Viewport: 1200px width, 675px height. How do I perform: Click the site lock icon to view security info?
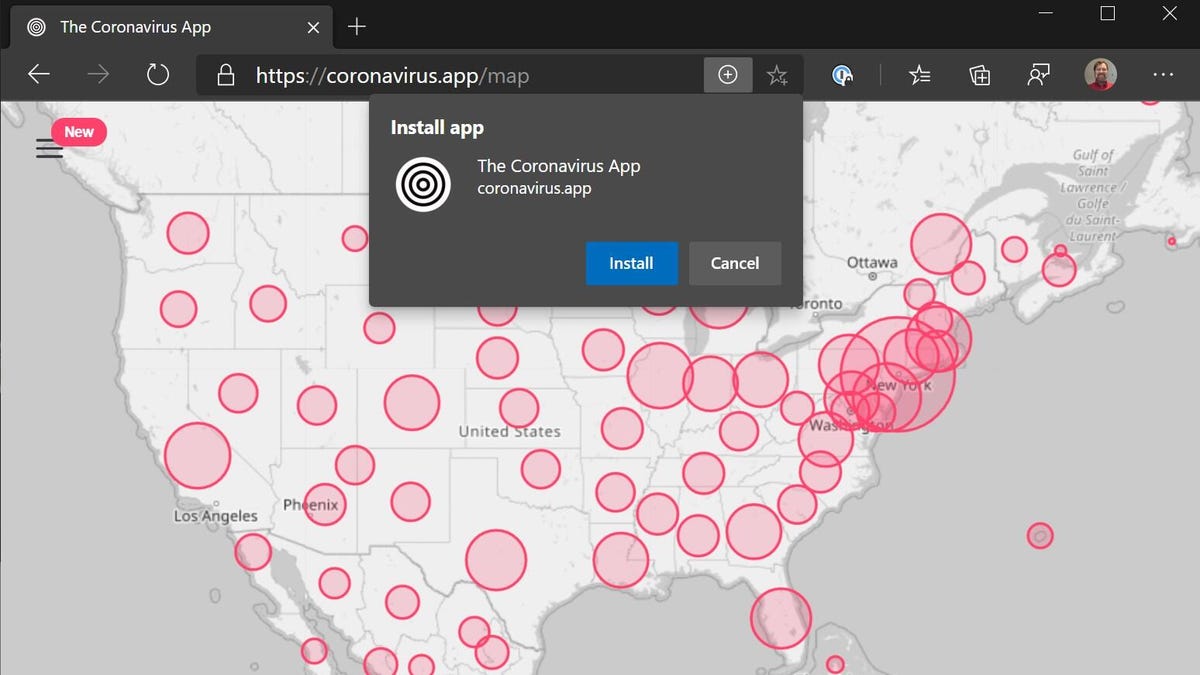(x=226, y=75)
